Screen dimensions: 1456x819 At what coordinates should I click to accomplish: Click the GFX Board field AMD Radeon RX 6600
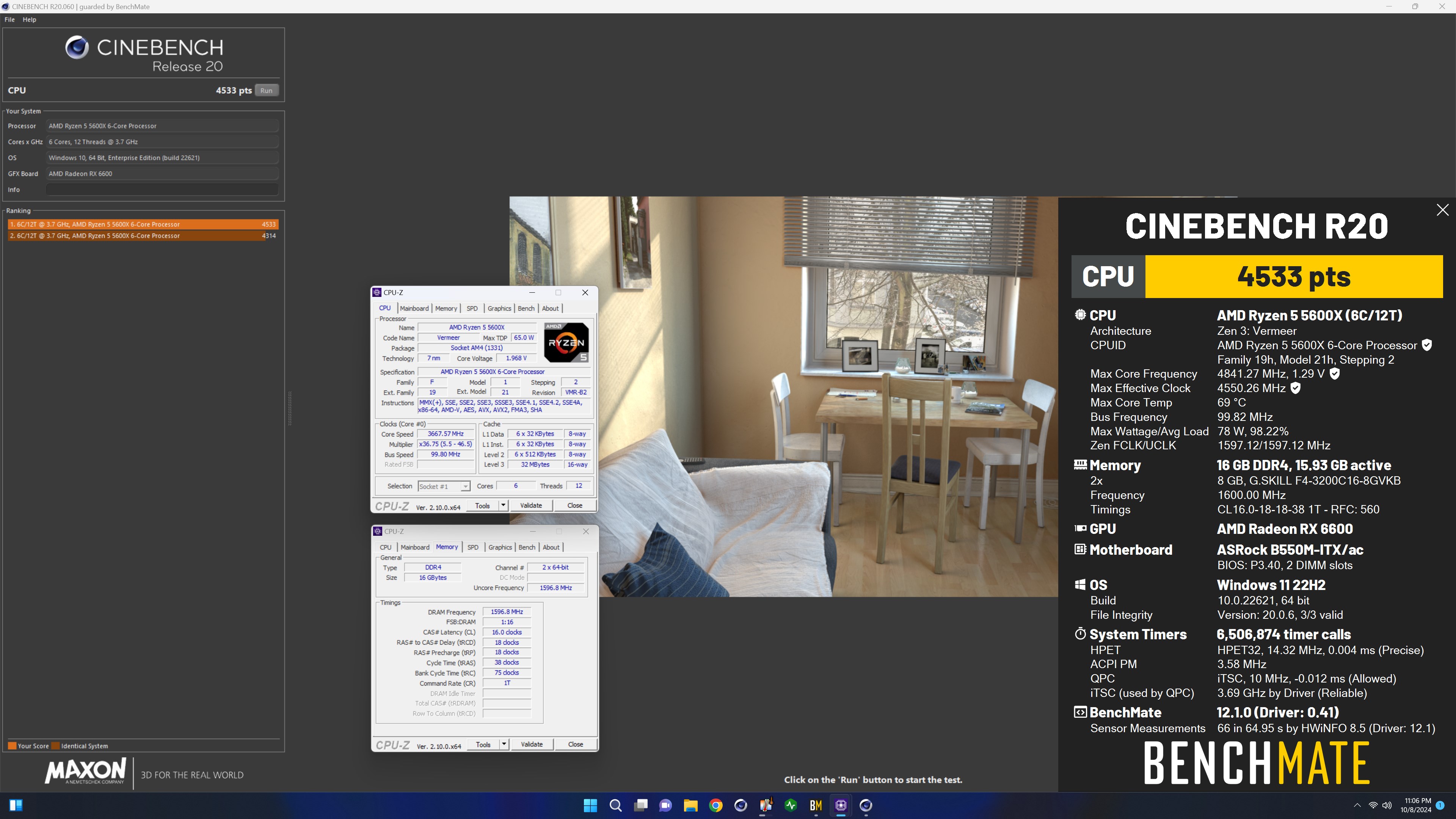pyautogui.click(x=162, y=174)
